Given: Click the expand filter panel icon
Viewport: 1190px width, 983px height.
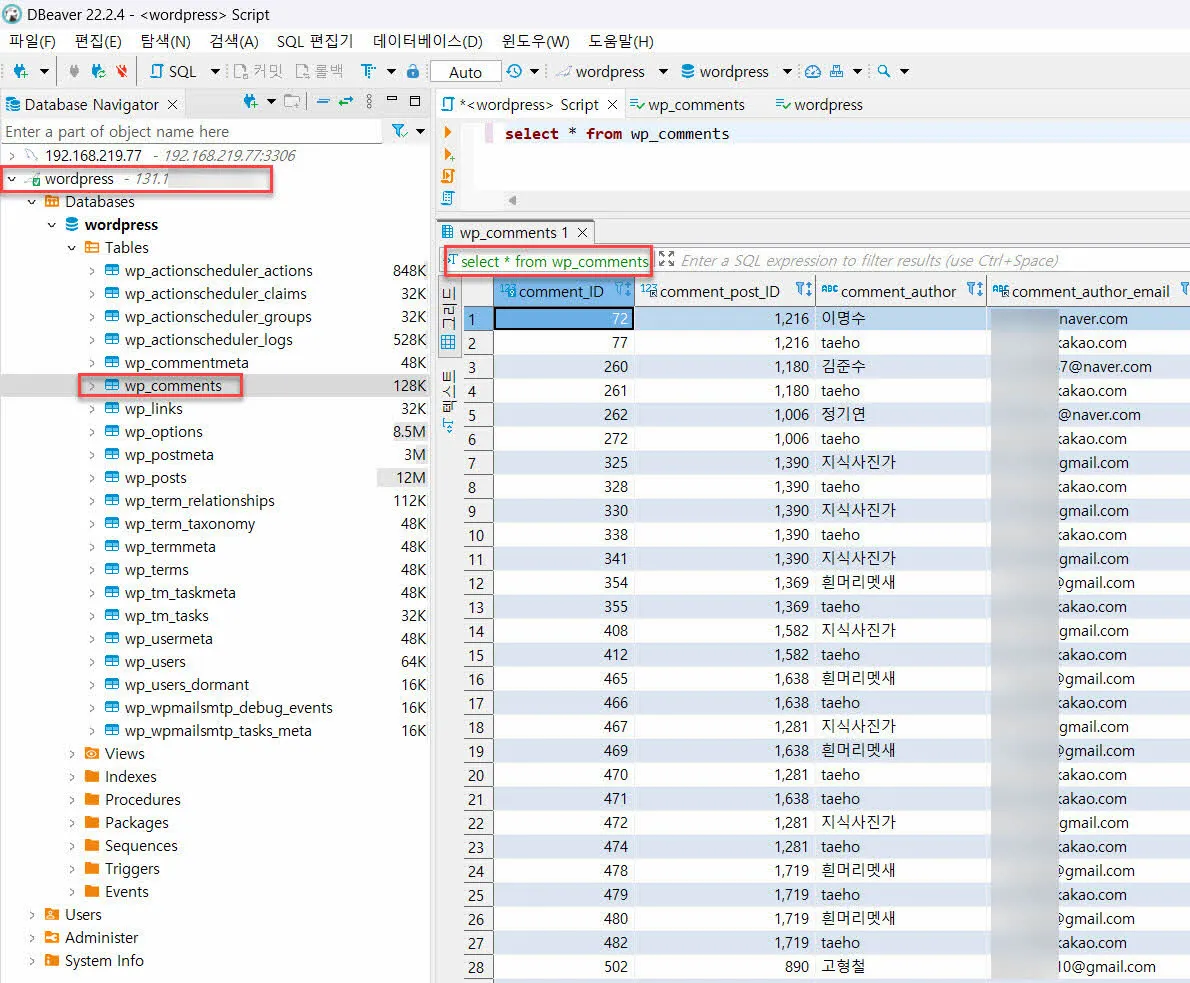Looking at the screenshot, I should (x=666, y=260).
